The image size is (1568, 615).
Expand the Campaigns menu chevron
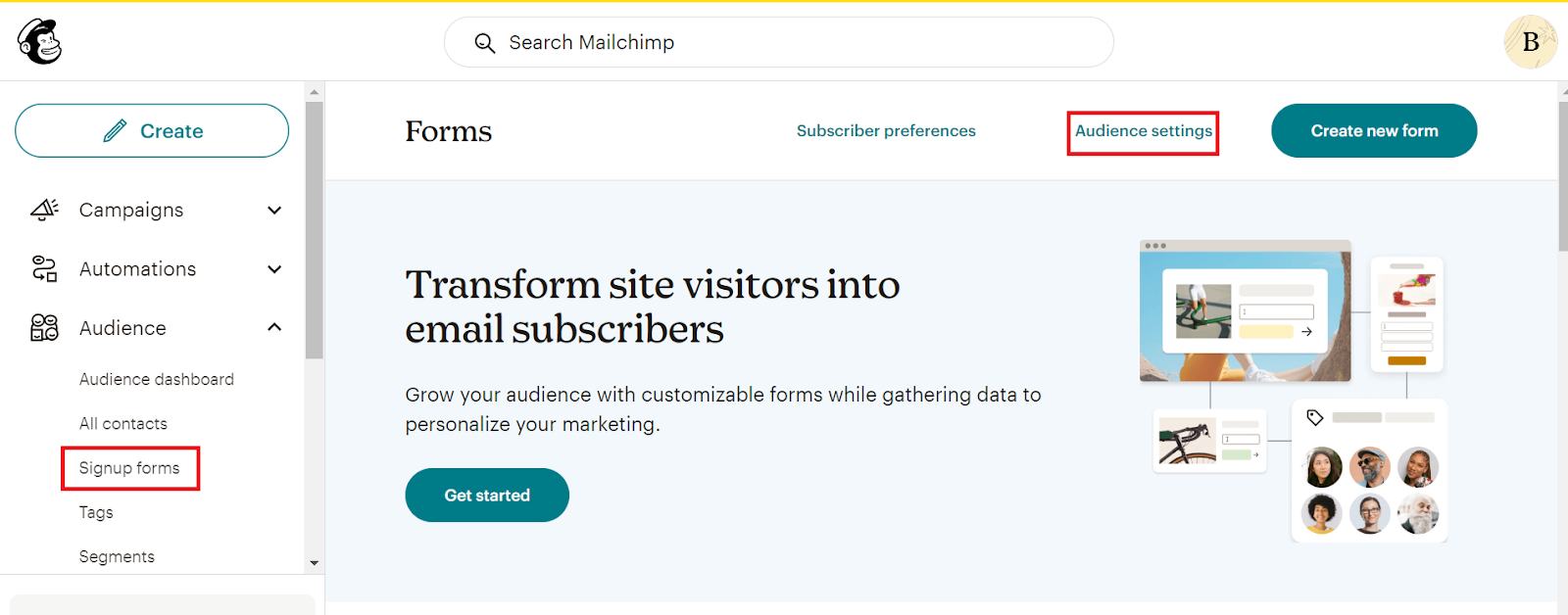pos(274,211)
